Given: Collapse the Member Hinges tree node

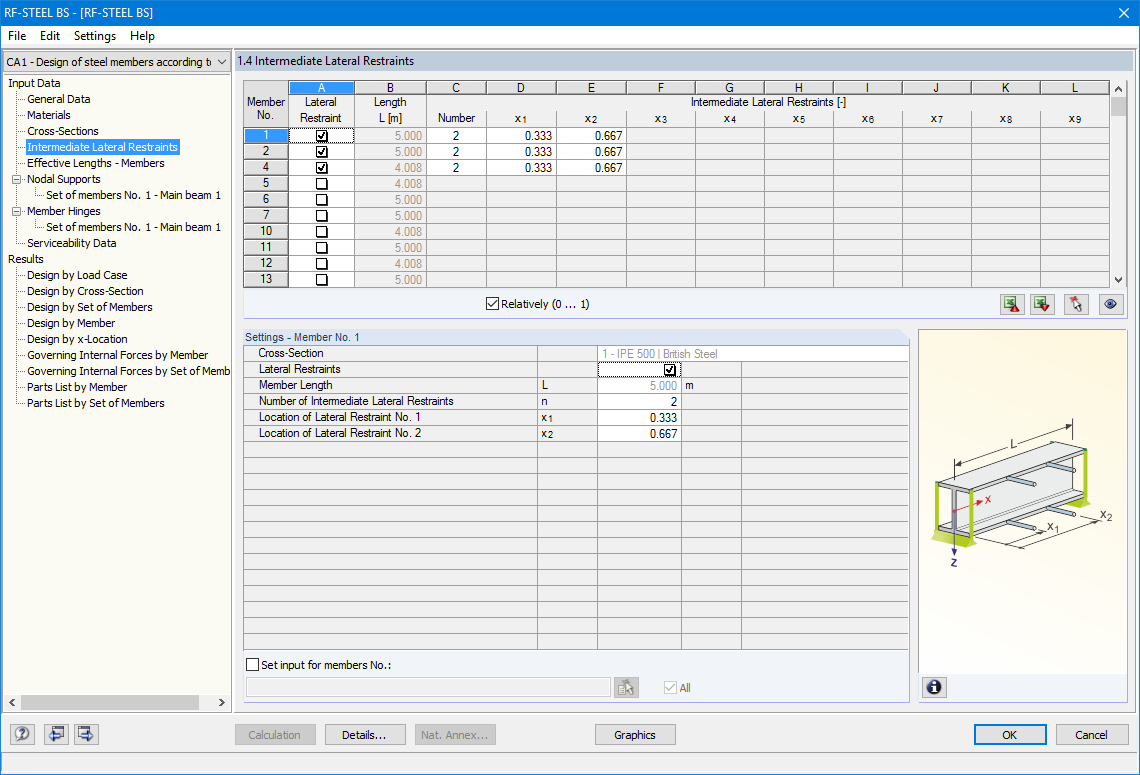Looking at the screenshot, I should pyautogui.click(x=16, y=211).
